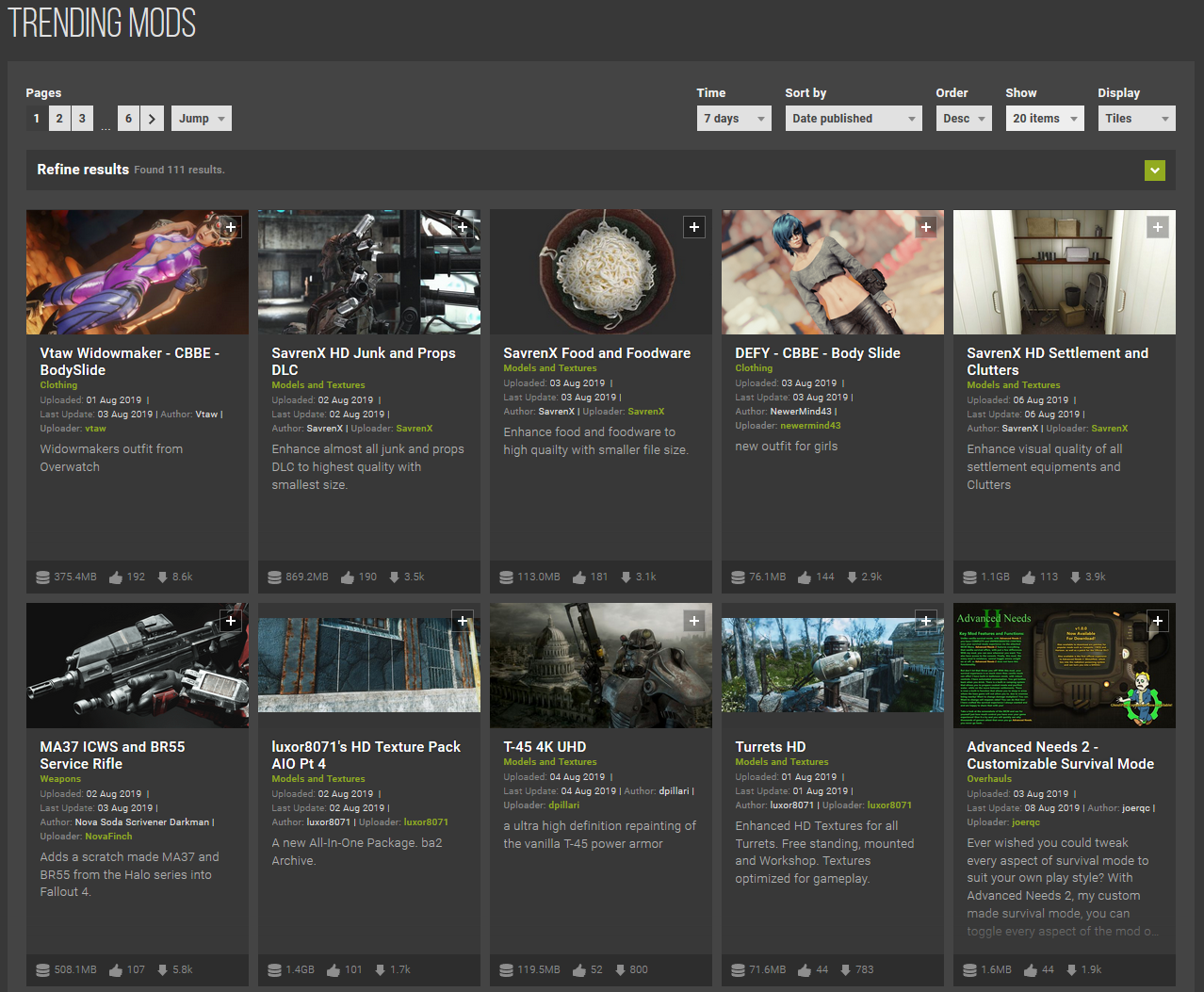This screenshot has height=992, width=1204.
Task: Click download icon beside 8.6k count
Action: [x=162, y=577]
